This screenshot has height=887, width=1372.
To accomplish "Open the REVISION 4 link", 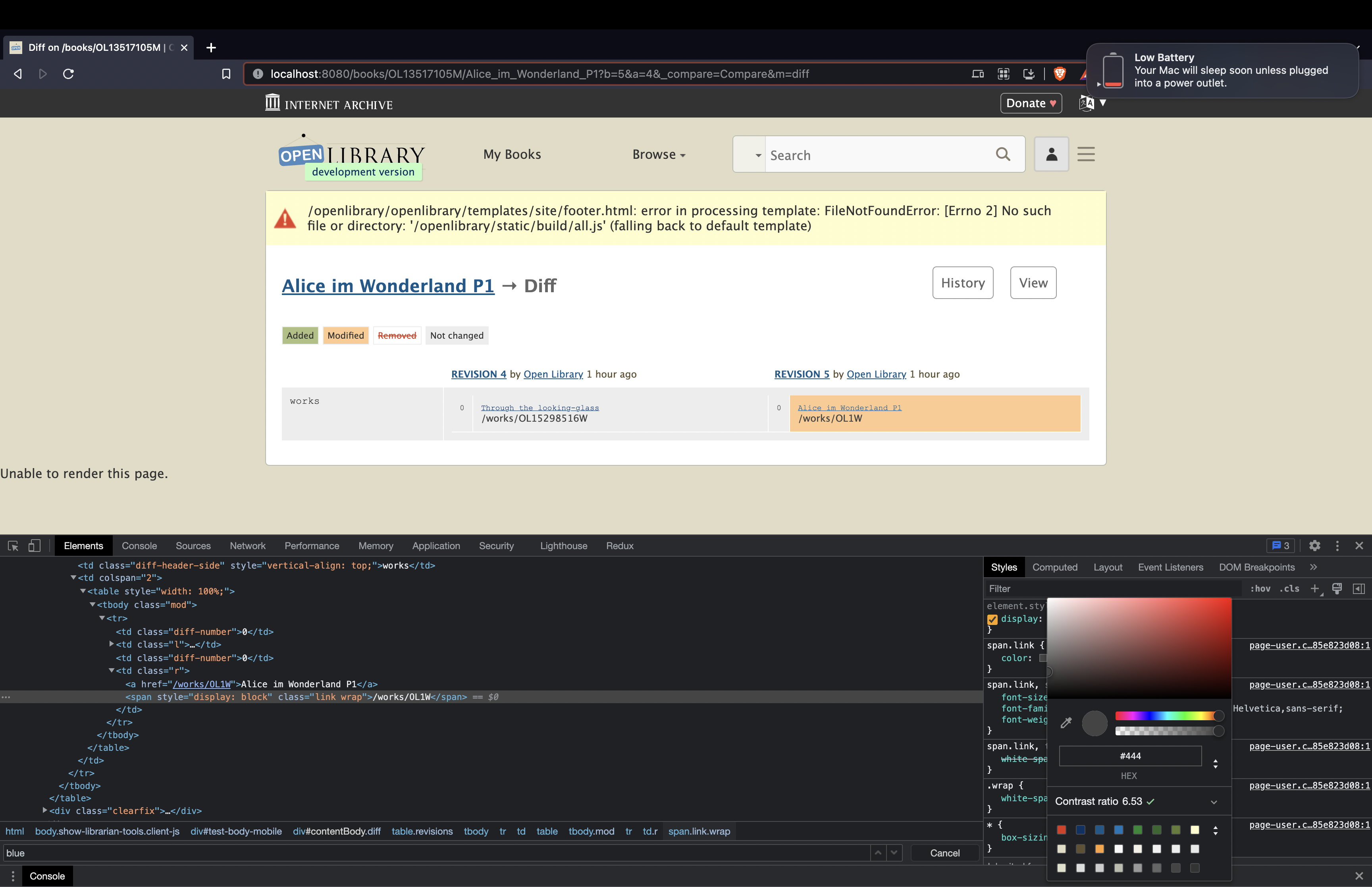I will tap(478, 374).
